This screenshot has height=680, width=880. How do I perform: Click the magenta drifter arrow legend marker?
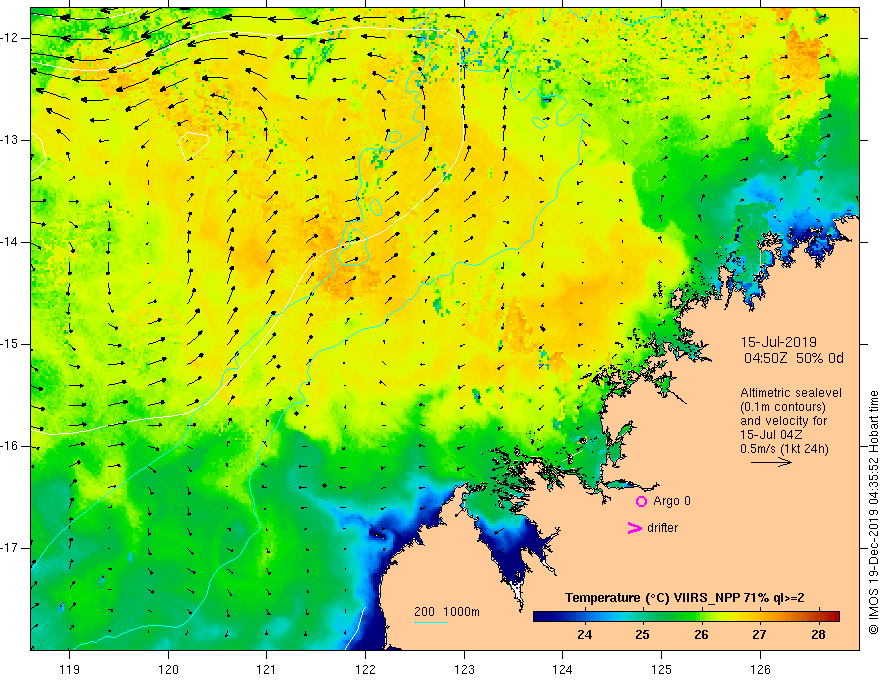click(x=634, y=528)
